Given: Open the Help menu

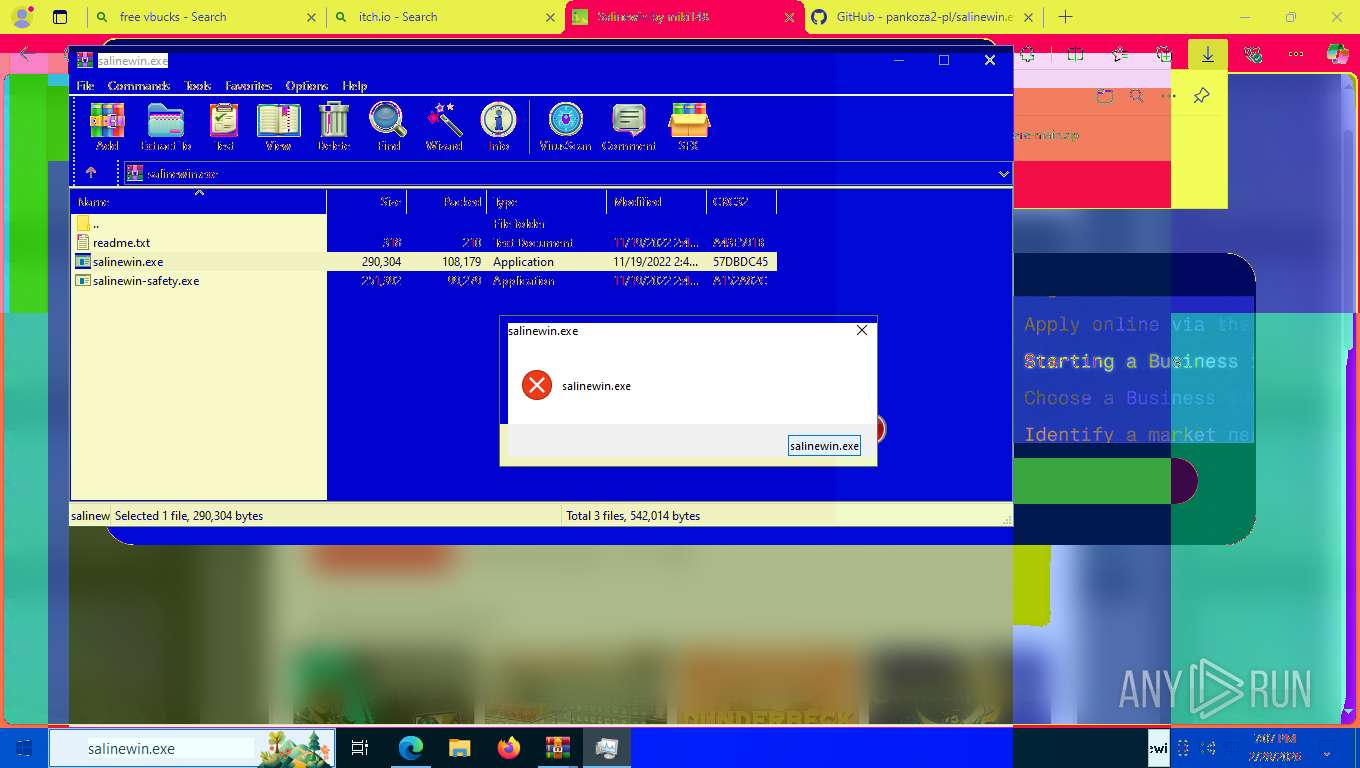Looking at the screenshot, I should point(355,86).
